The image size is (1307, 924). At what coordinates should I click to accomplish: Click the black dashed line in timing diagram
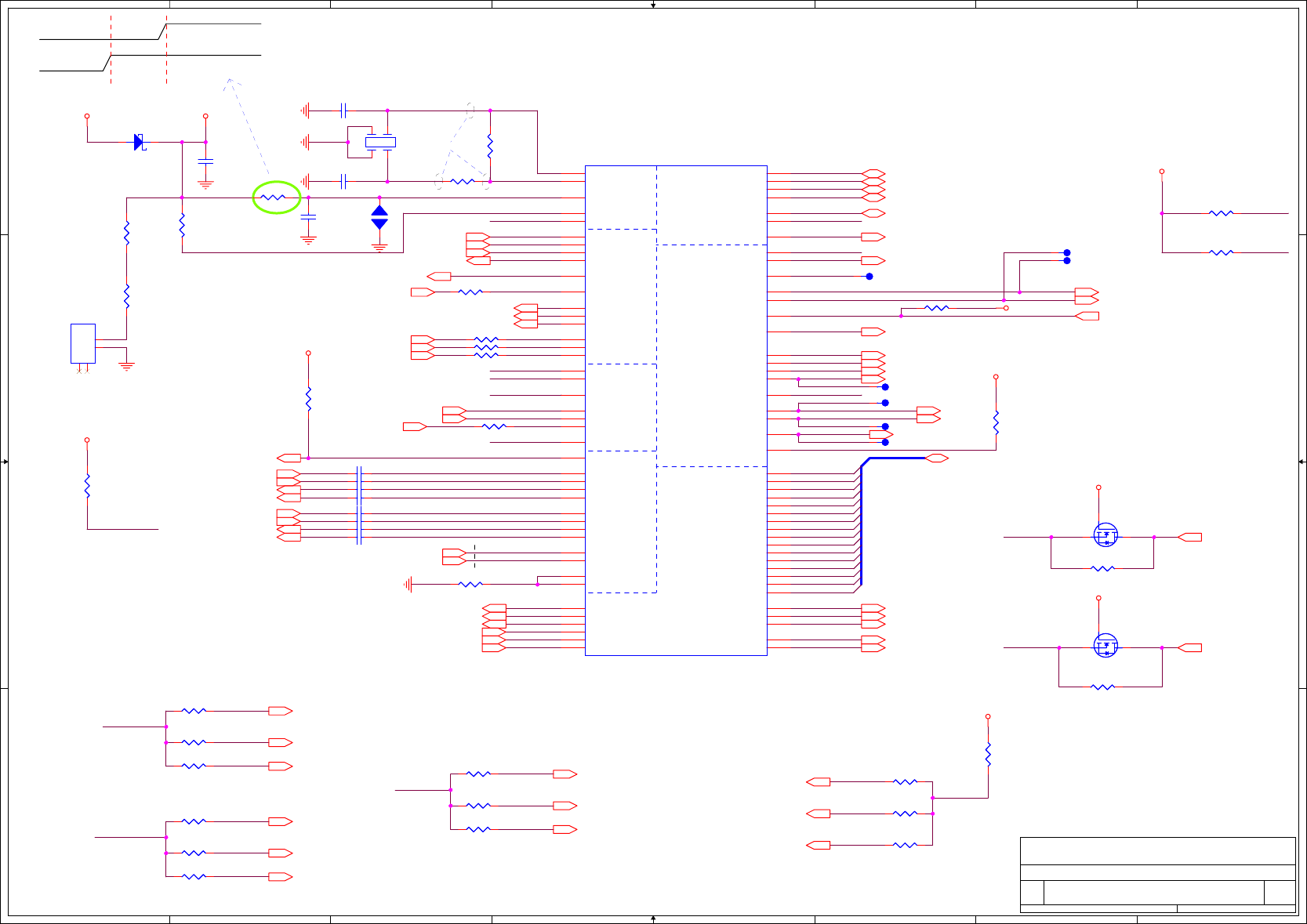[x=111, y=49]
